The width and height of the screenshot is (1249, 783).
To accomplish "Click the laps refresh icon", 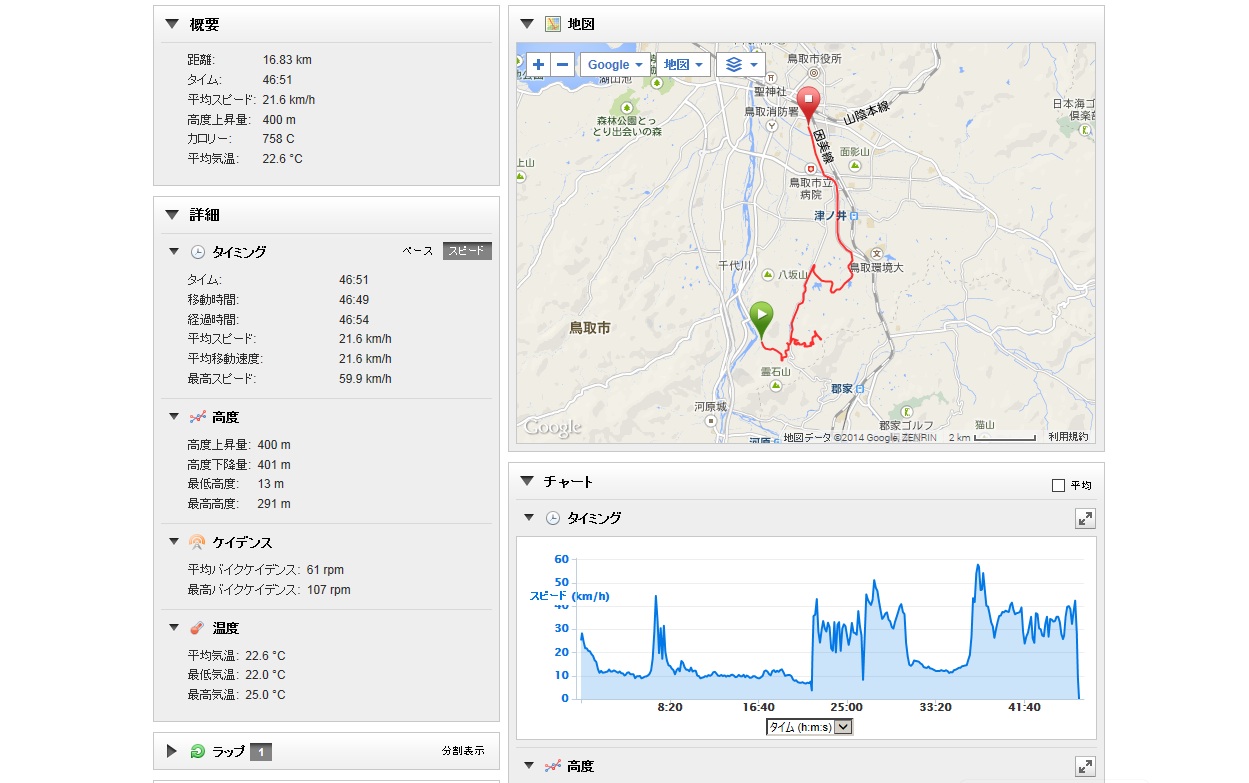I will pyautogui.click(x=197, y=751).
